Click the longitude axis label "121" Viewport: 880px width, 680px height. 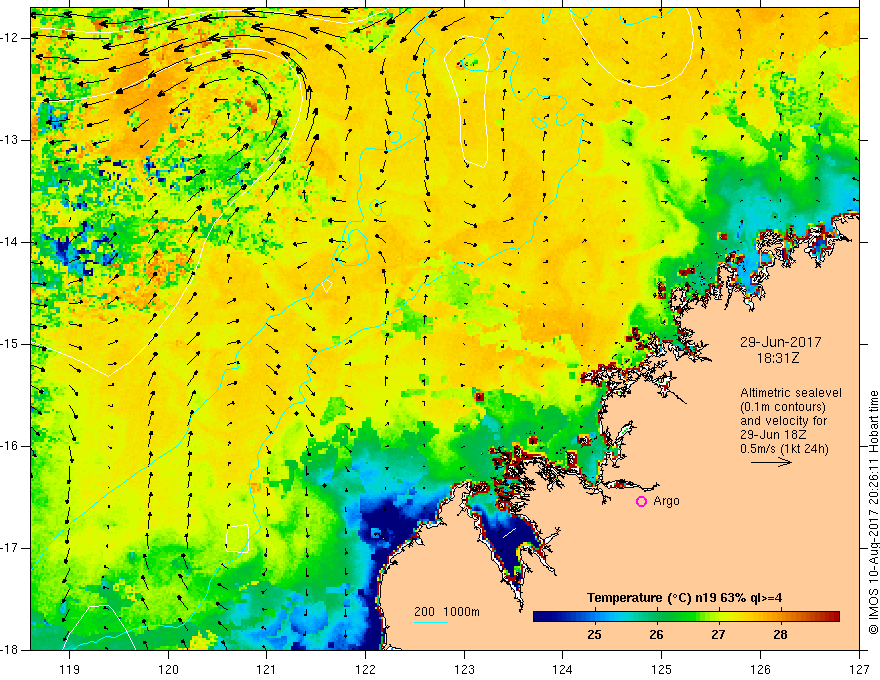pyautogui.click(x=267, y=669)
